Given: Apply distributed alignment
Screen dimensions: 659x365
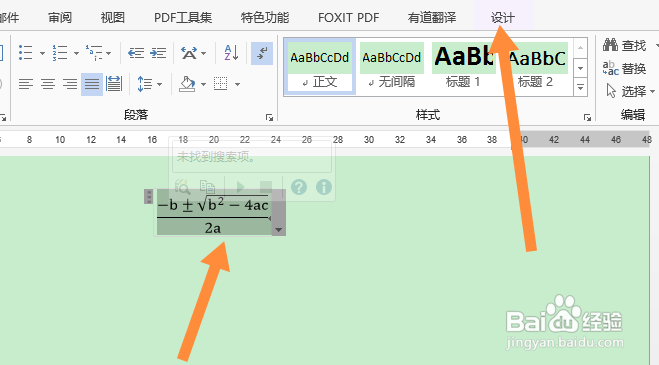Looking at the screenshot, I should pos(114,84).
